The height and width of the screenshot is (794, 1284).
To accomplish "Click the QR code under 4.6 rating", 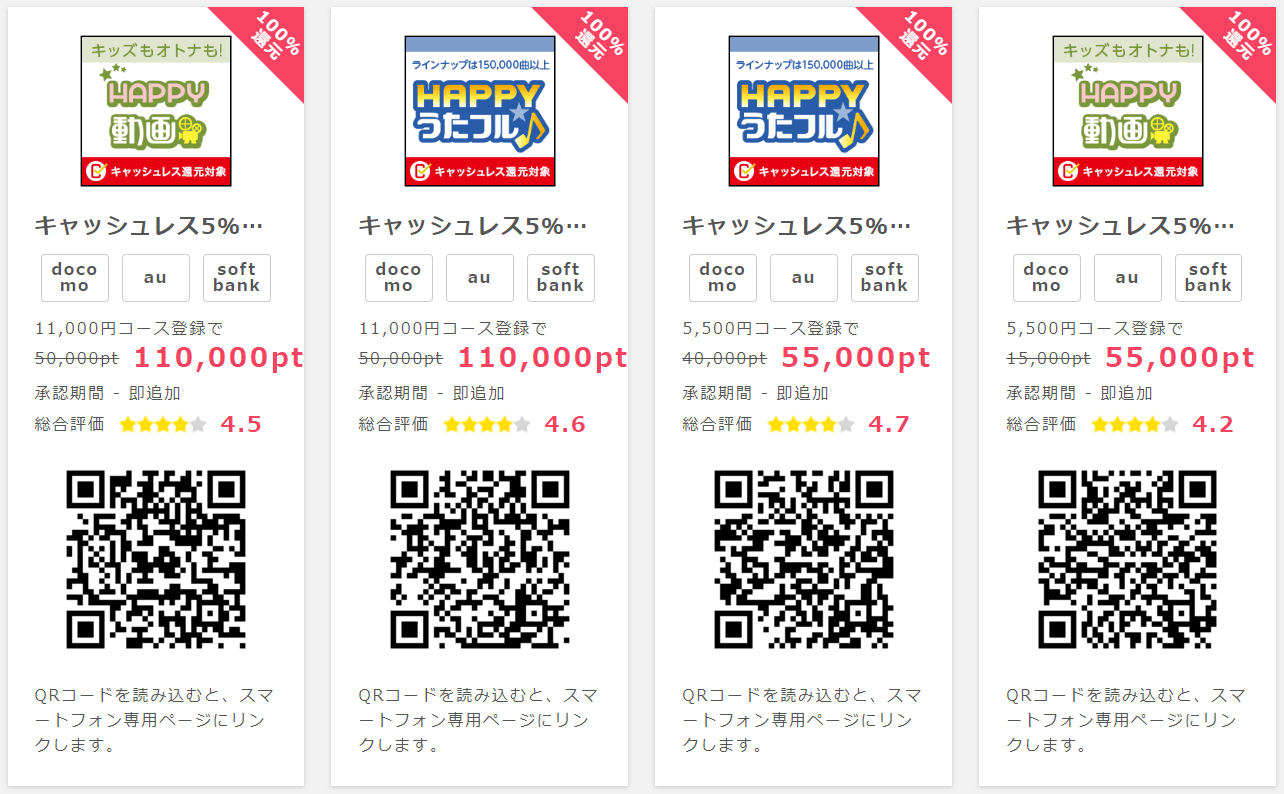I will coord(480,559).
